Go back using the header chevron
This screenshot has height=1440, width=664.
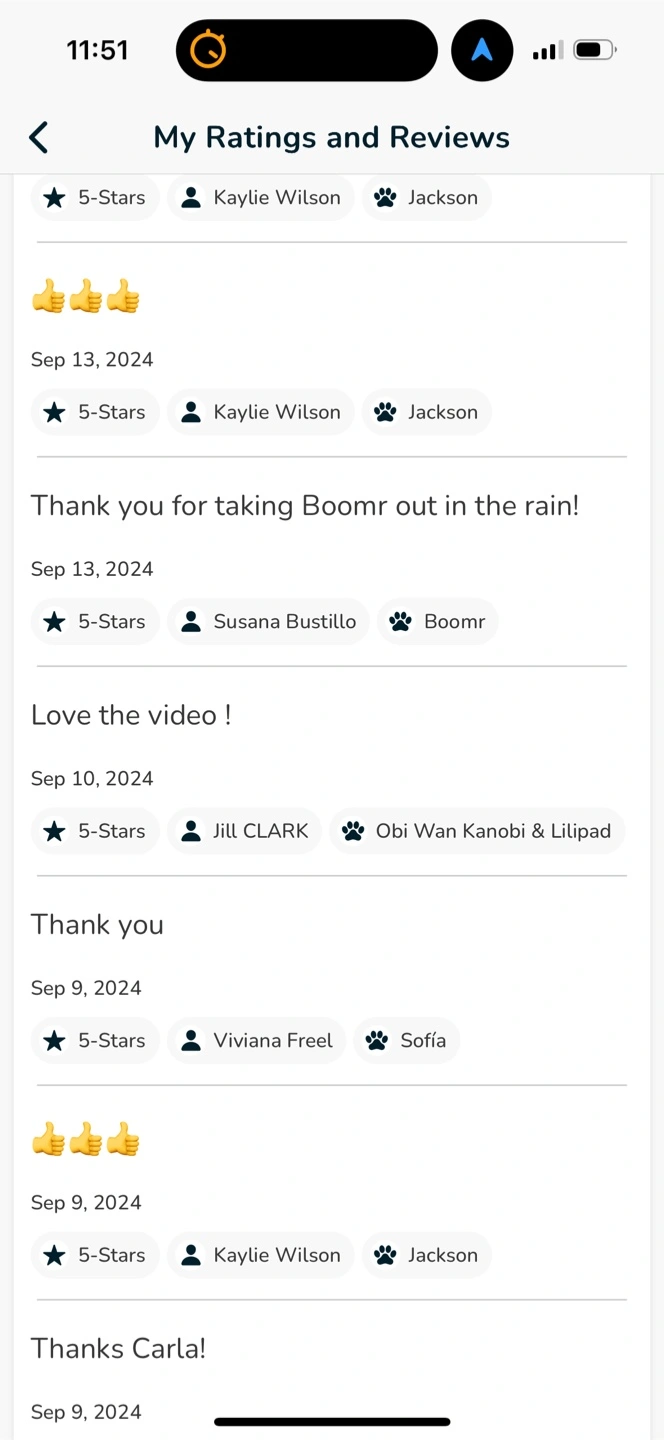coord(39,137)
